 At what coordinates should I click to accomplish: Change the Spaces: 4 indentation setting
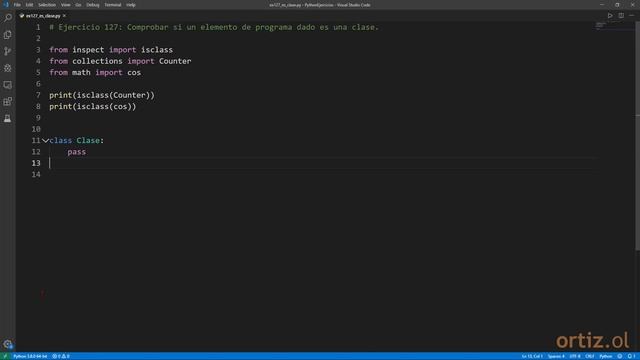[556, 356]
